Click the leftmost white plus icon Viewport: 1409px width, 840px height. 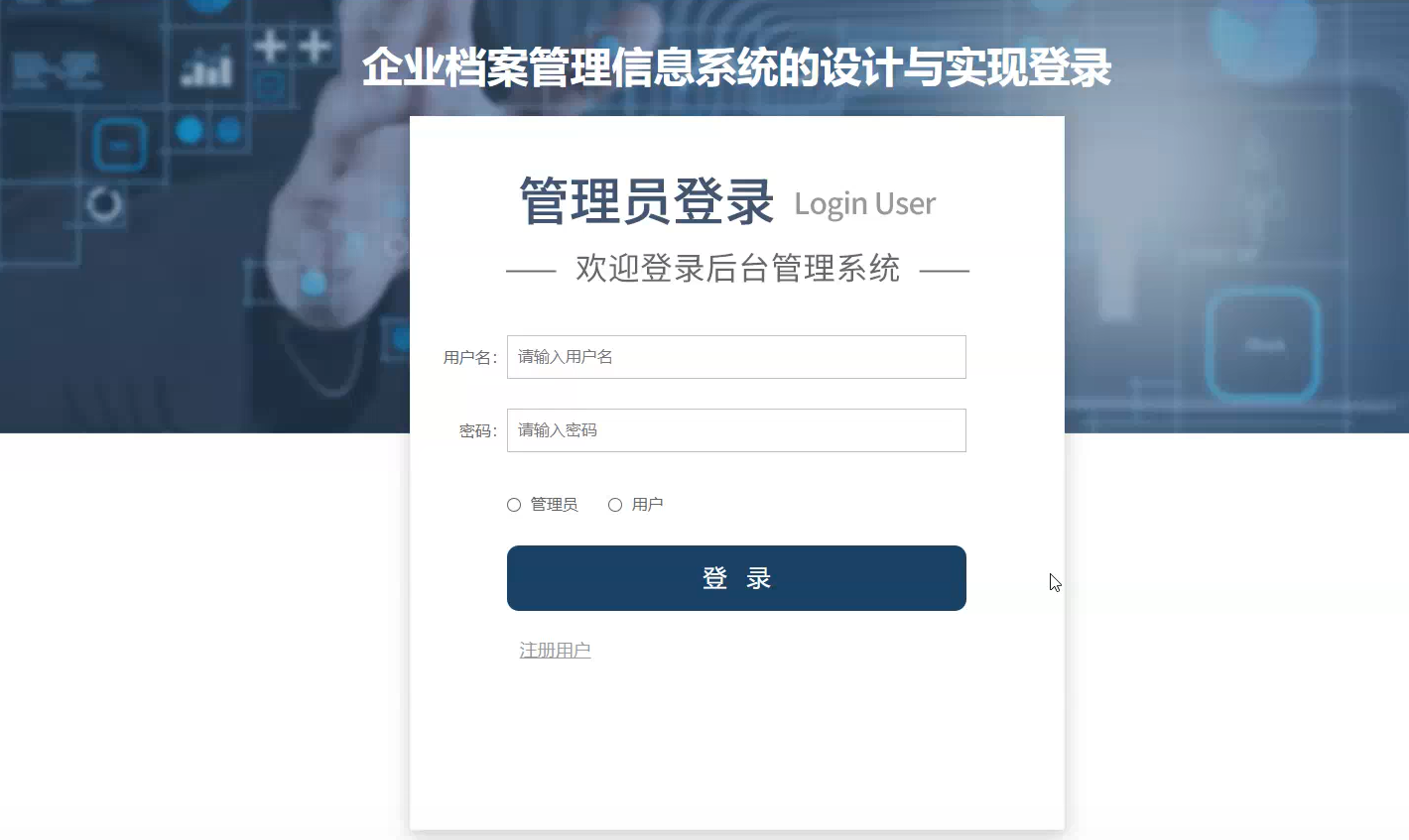click(x=270, y=46)
